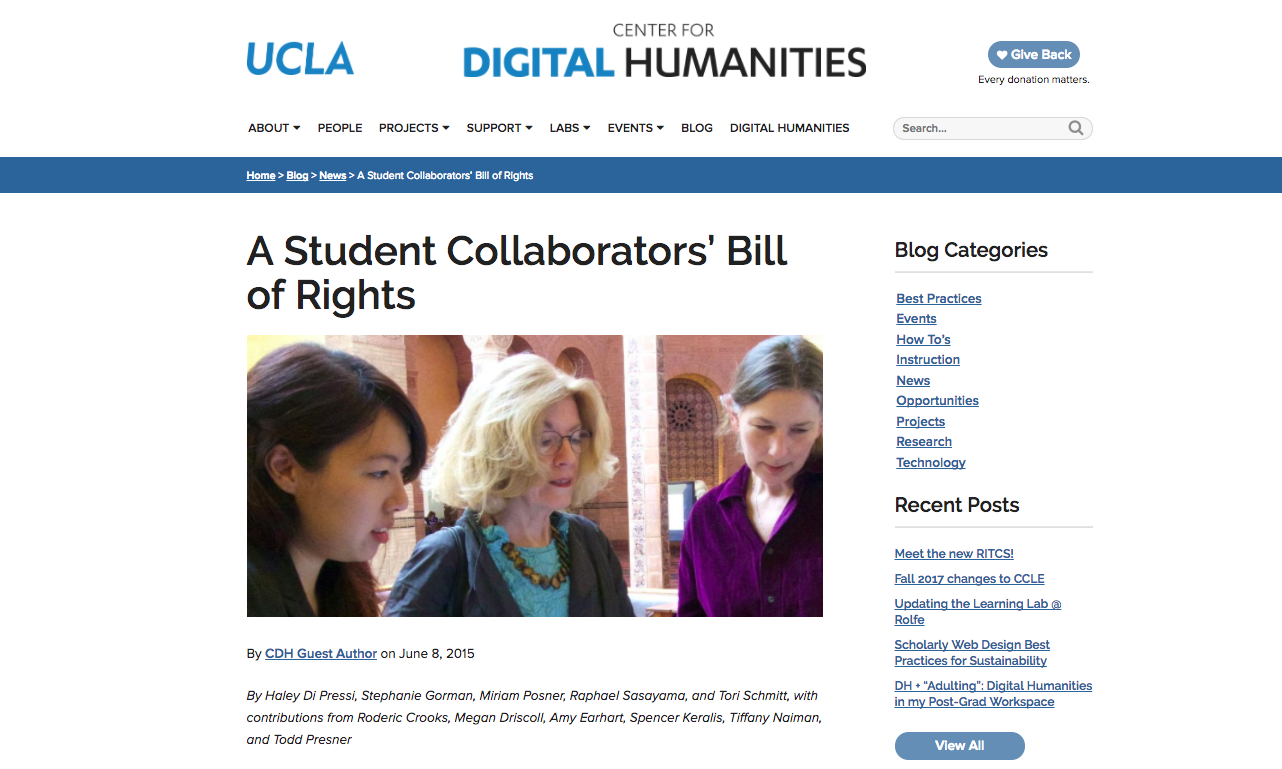Go to Home in the breadcrumb
1282x769 pixels.
[x=261, y=176]
